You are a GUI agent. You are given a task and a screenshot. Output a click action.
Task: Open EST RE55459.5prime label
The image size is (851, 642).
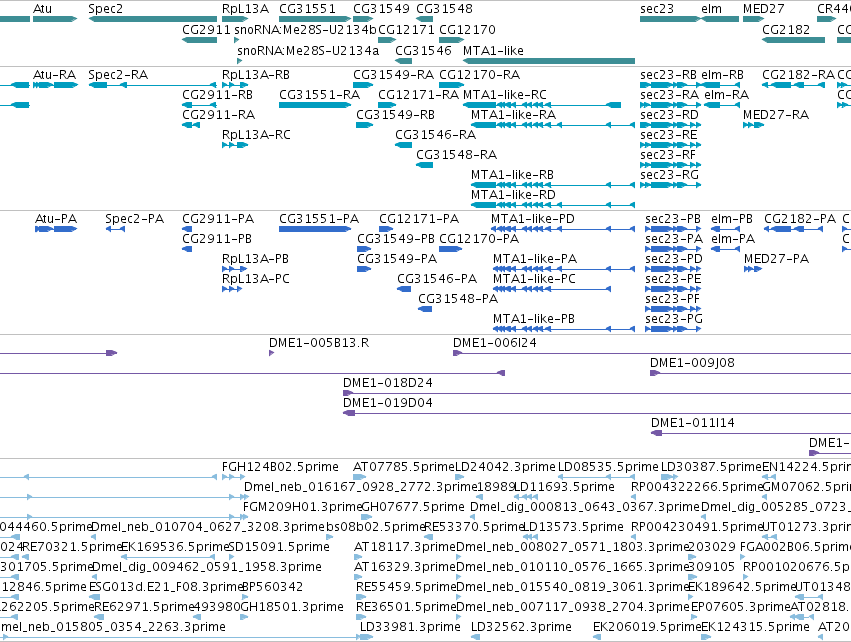click(406, 587)
